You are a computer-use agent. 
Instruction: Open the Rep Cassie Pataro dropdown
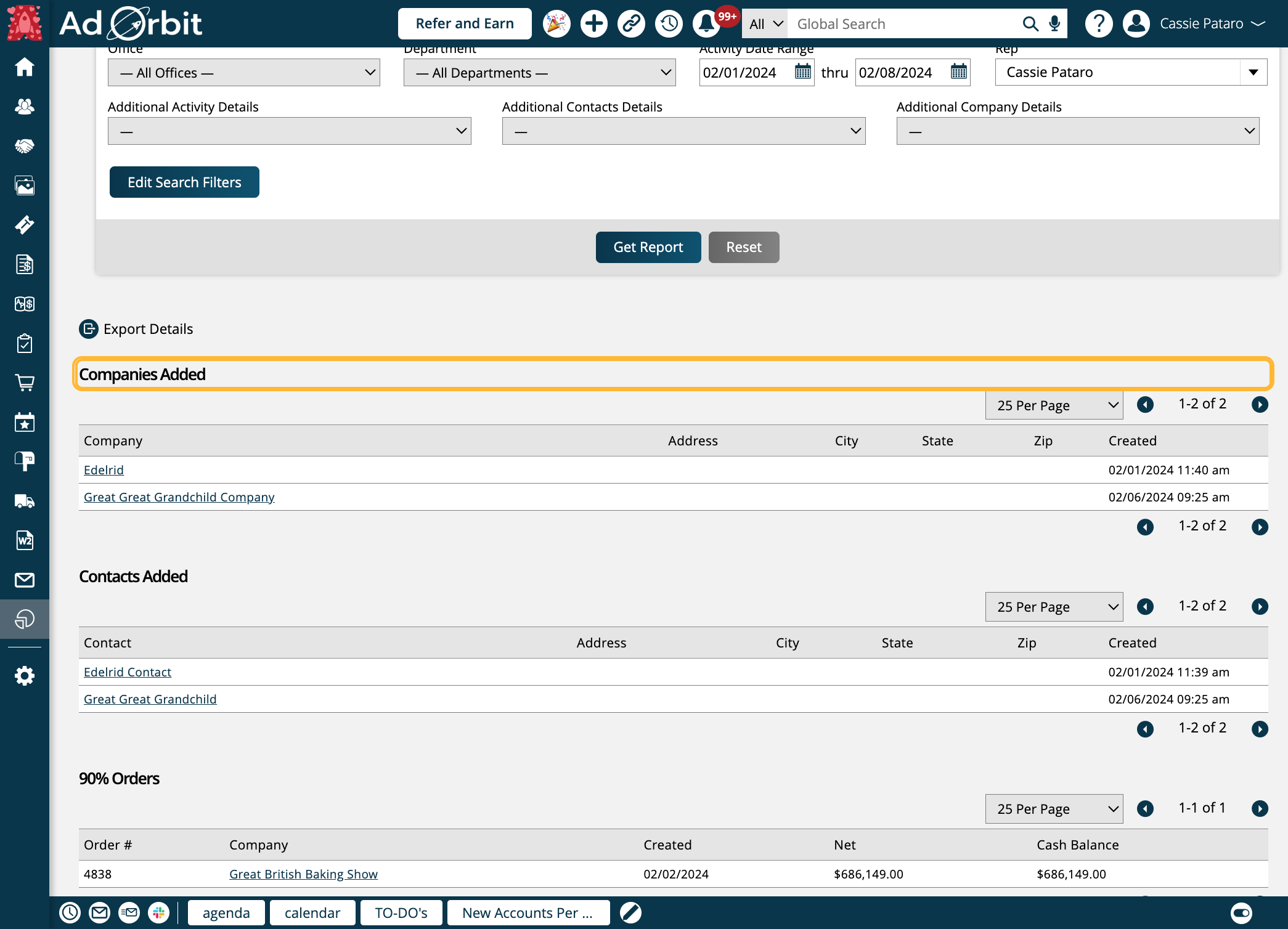pyautogui.click(x=1130, y=72)
